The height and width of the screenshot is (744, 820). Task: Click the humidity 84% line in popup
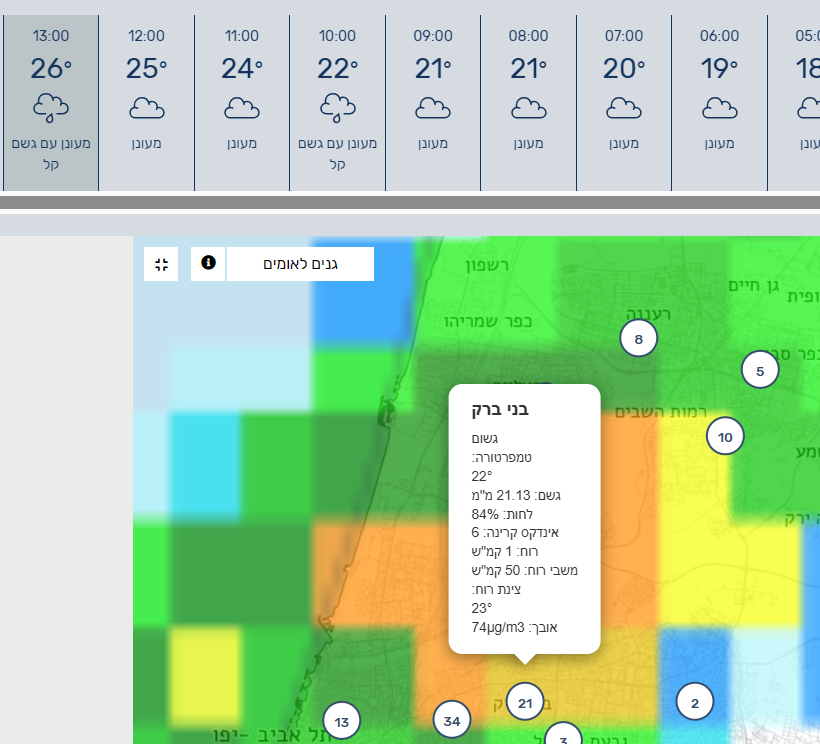502,514
